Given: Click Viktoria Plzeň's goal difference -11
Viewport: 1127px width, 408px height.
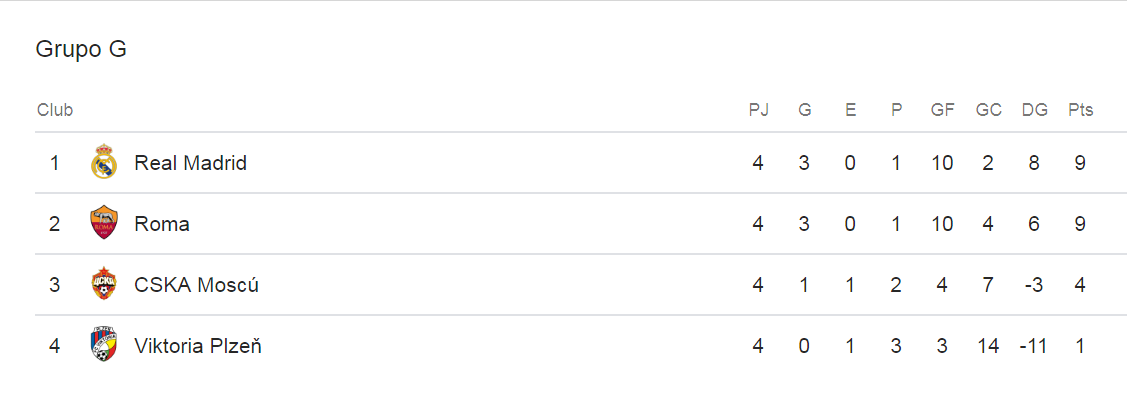Looking at the screenshot, I should click(x=1034, y=346).
